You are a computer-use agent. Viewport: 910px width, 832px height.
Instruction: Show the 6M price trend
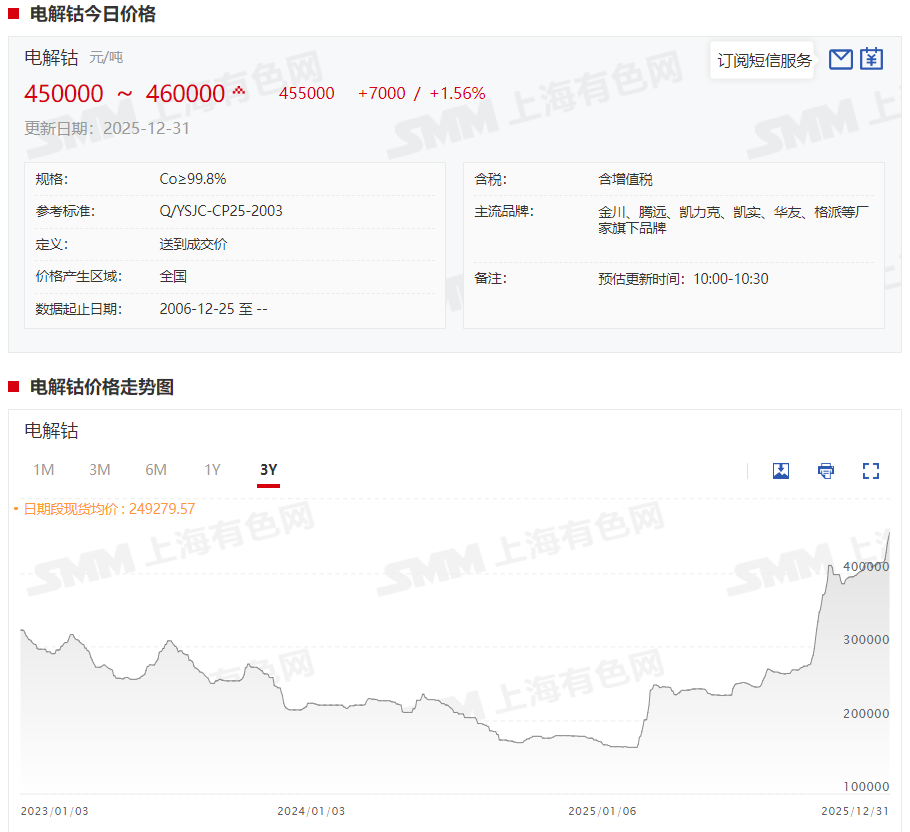pos(155,470)
